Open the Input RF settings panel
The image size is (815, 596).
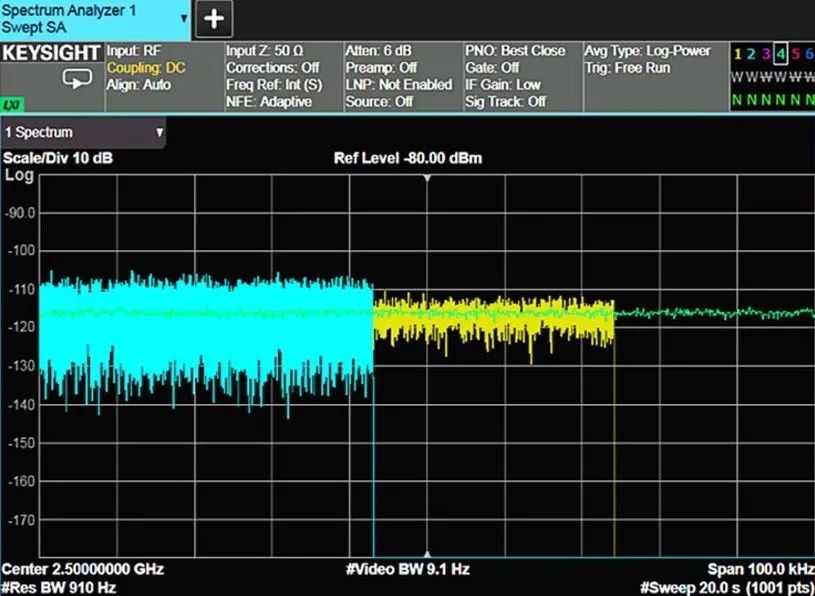click(133, 51)
